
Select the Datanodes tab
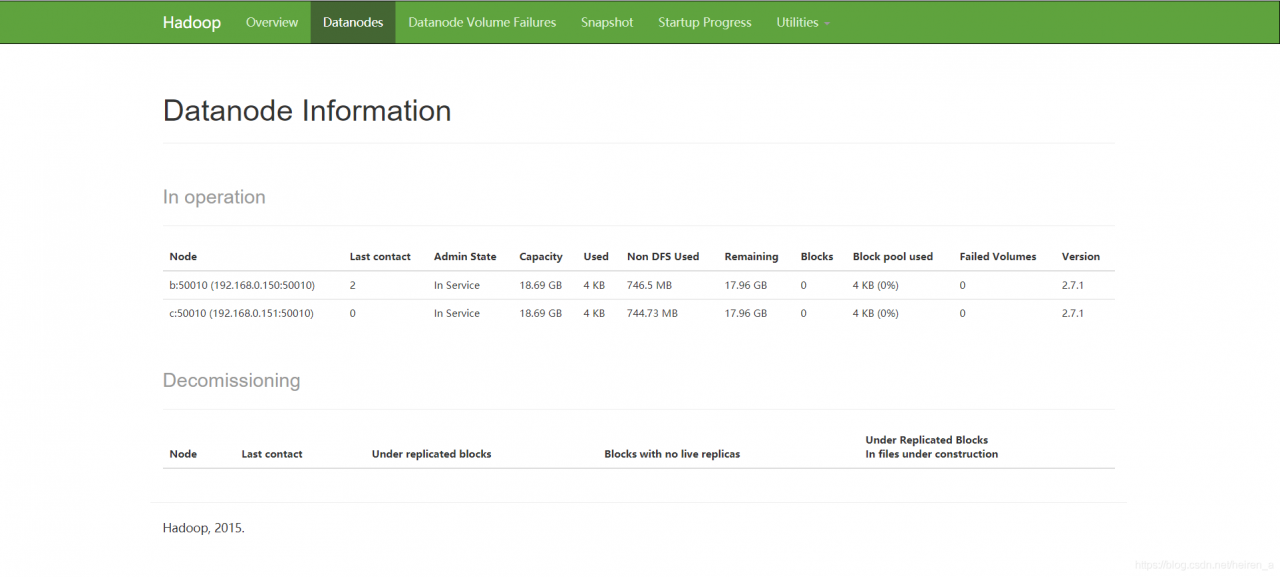pyautogui.click(x=353, y=22)
